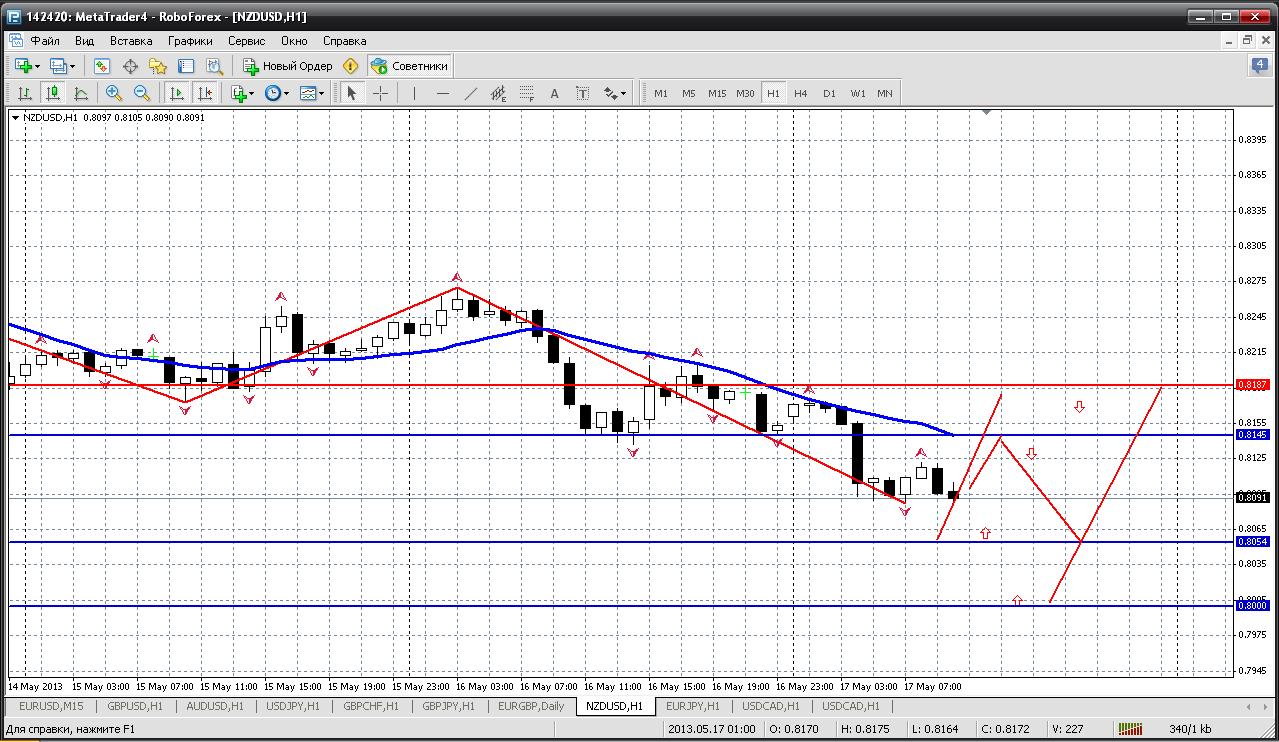Switch to the EURUSD,M15 chart tab

51,706
